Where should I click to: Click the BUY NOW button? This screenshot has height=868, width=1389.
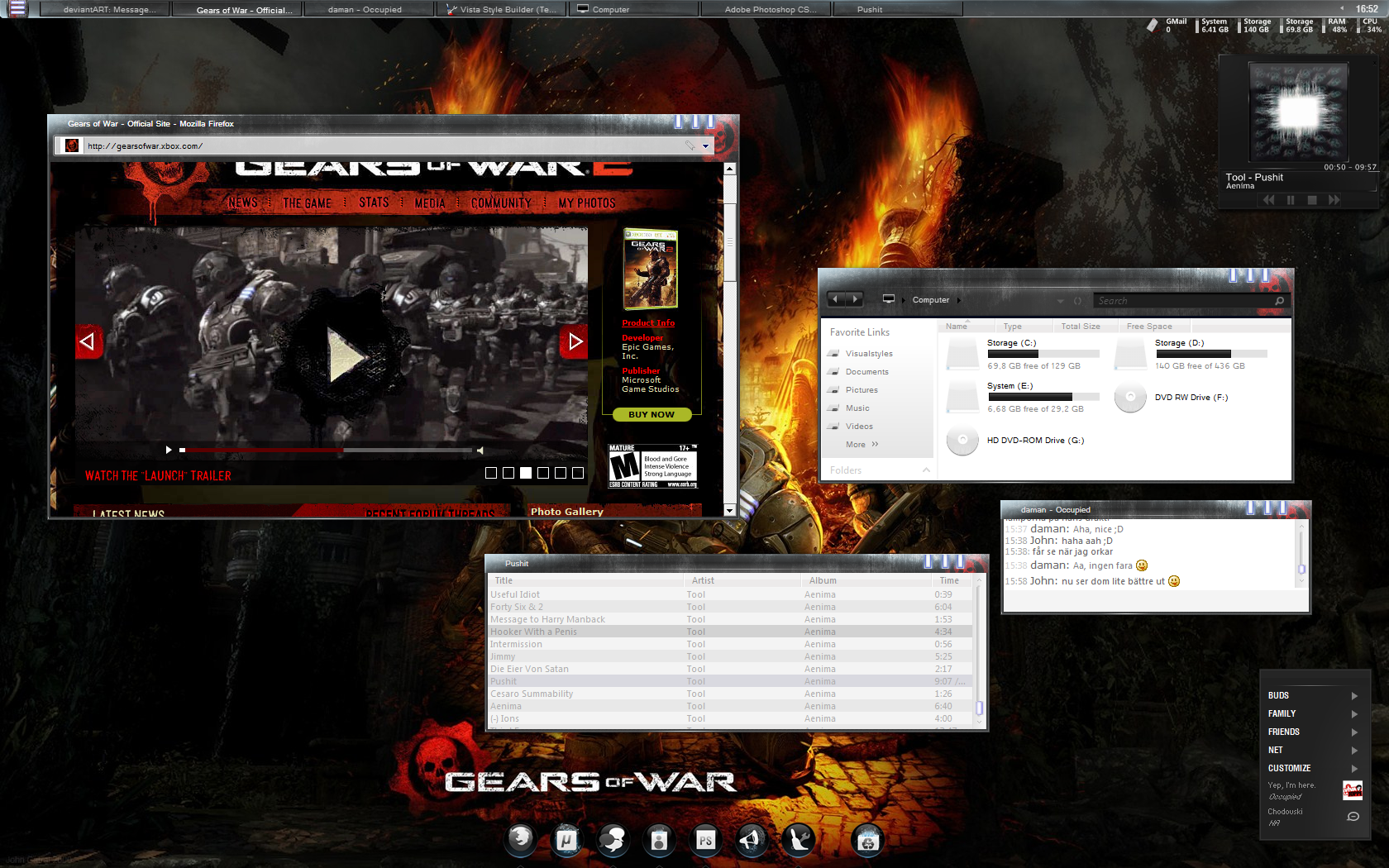(x=652, y=414)
